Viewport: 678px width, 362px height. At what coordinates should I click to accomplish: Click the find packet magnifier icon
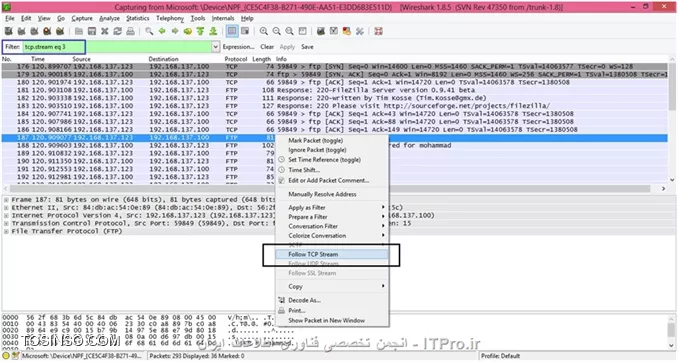click(x=149, y=31)
